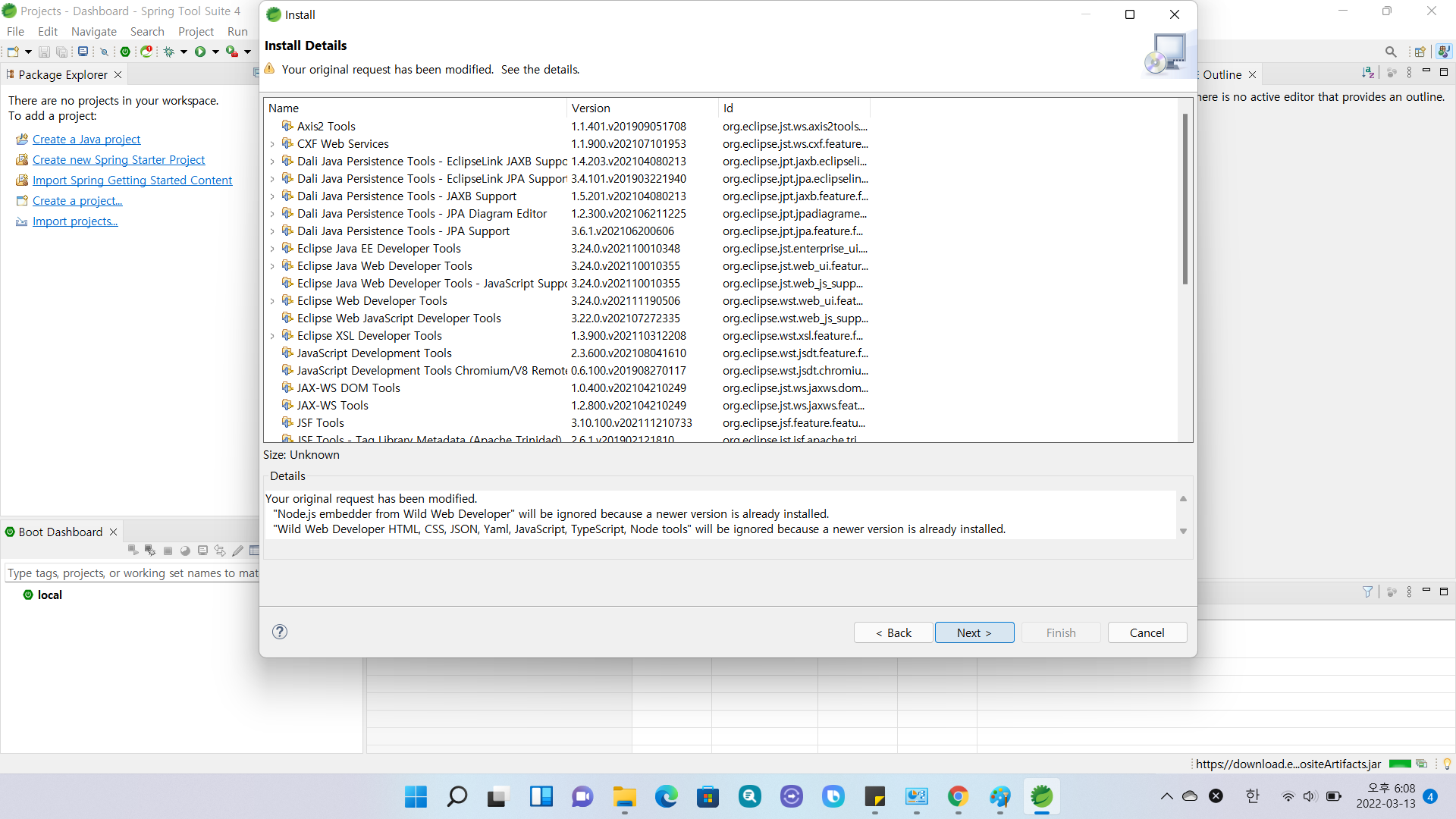The height and width of the screenshot is (819, 1456).
Task: Expand the CXF Web Services item
Action: point(272,144)
